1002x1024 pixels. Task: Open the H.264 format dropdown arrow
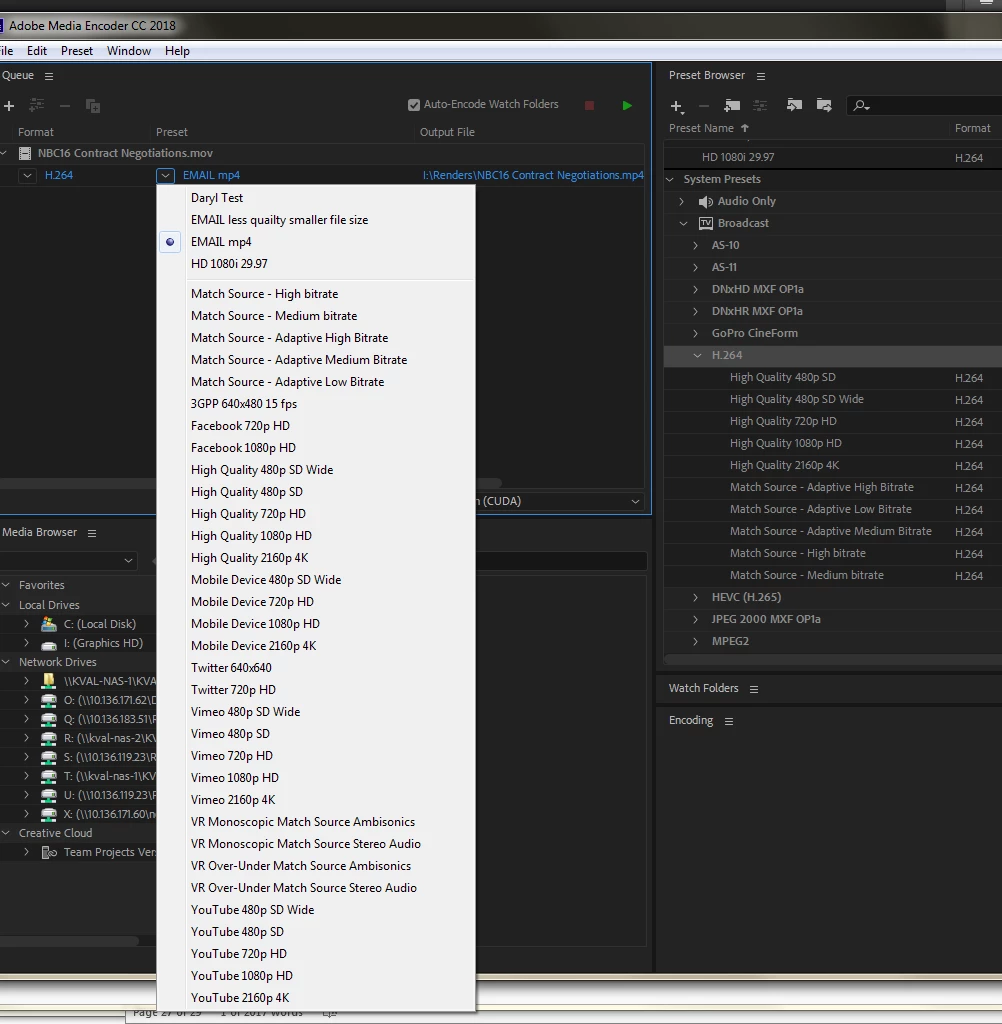tap(27, 175)
